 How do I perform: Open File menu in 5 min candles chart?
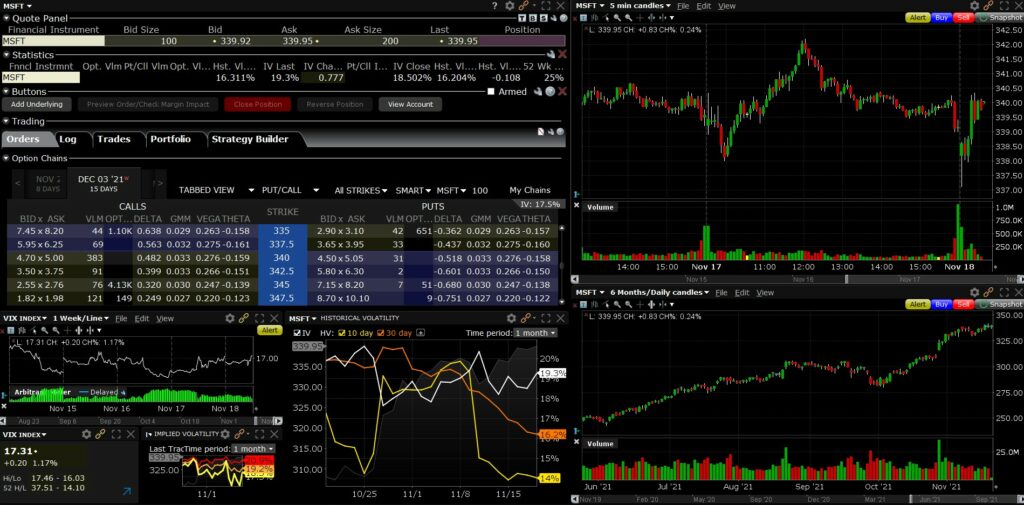tap(683, 6)
